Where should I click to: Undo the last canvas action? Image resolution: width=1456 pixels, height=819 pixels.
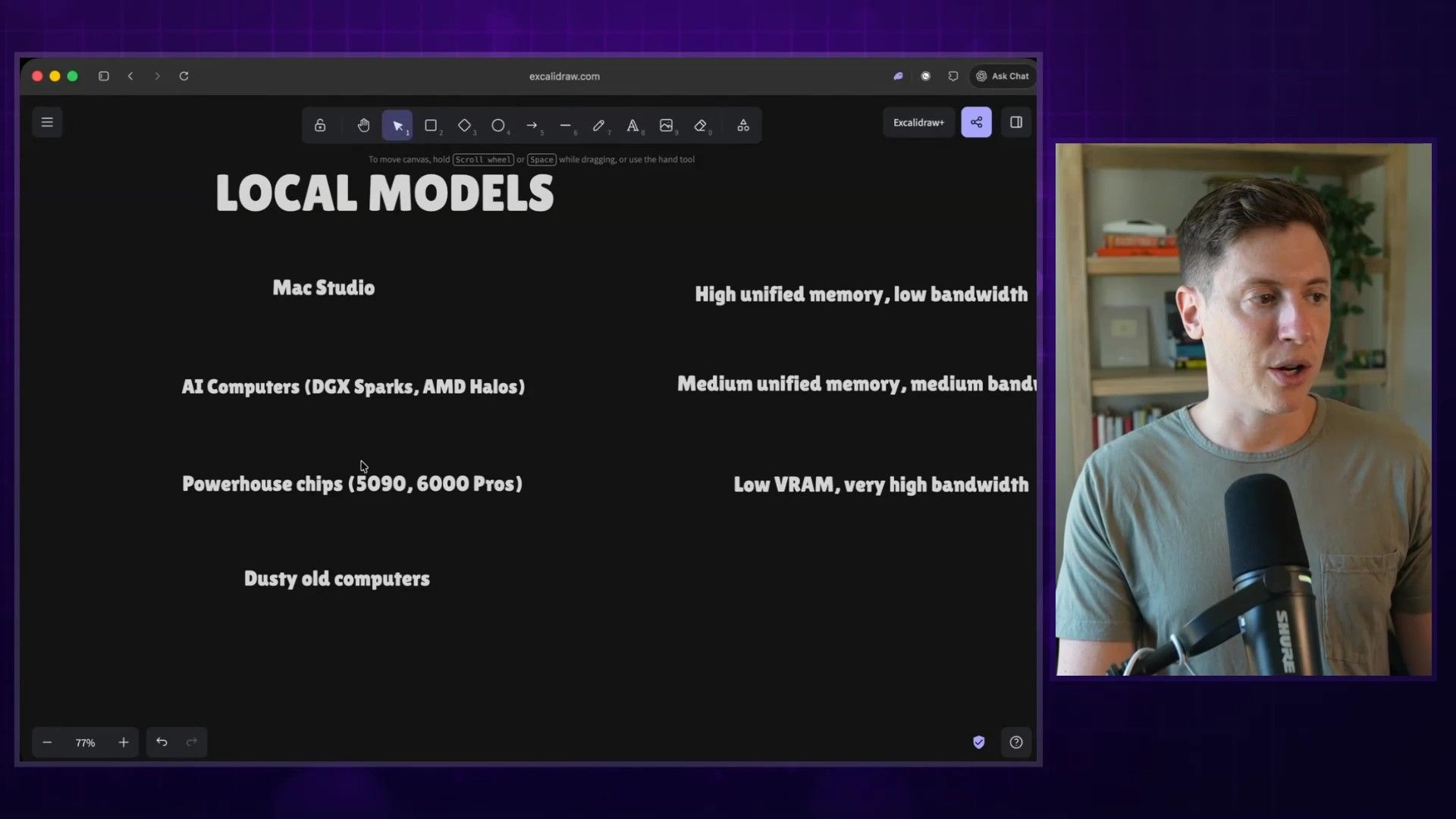162,742
